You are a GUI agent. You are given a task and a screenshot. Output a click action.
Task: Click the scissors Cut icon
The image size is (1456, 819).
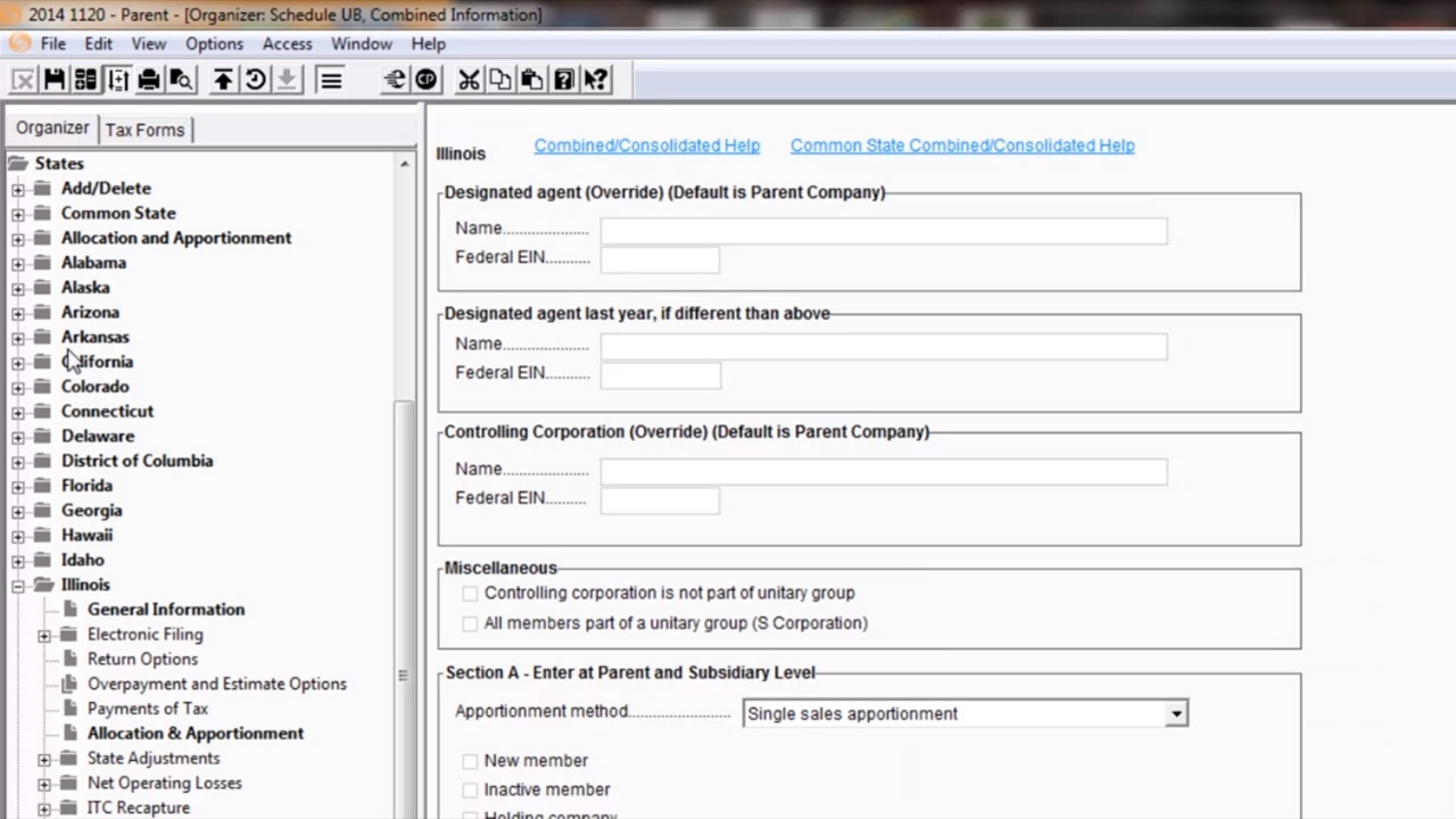468,80
